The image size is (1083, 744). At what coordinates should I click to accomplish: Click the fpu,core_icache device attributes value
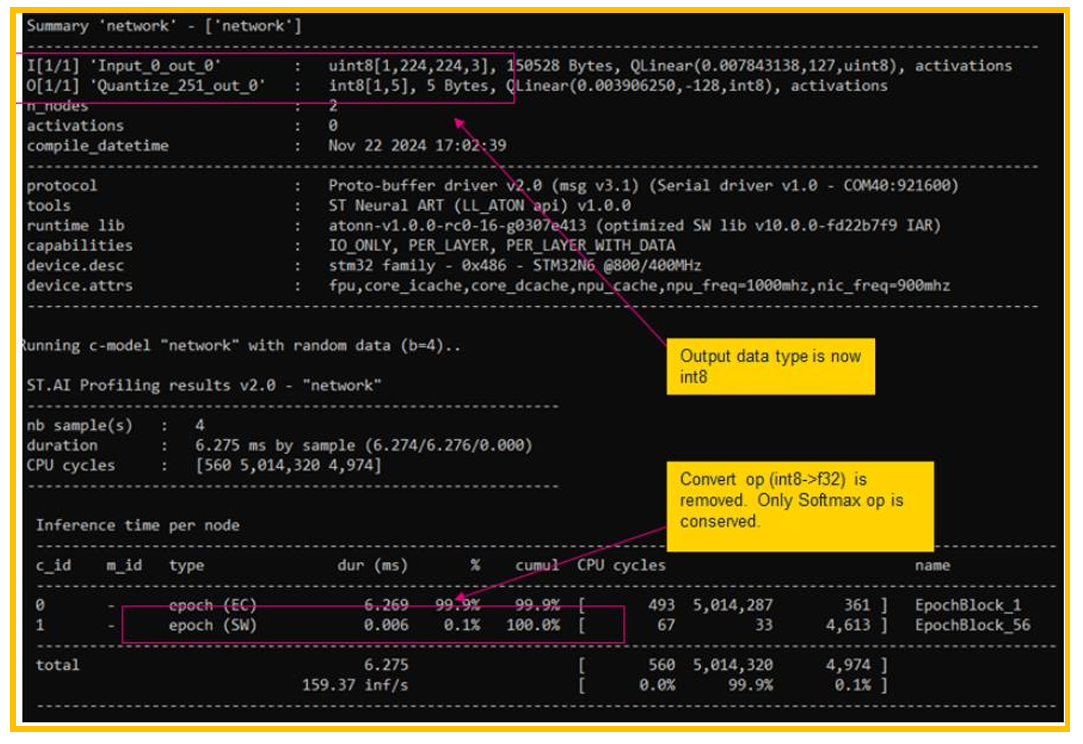(639, 286)
